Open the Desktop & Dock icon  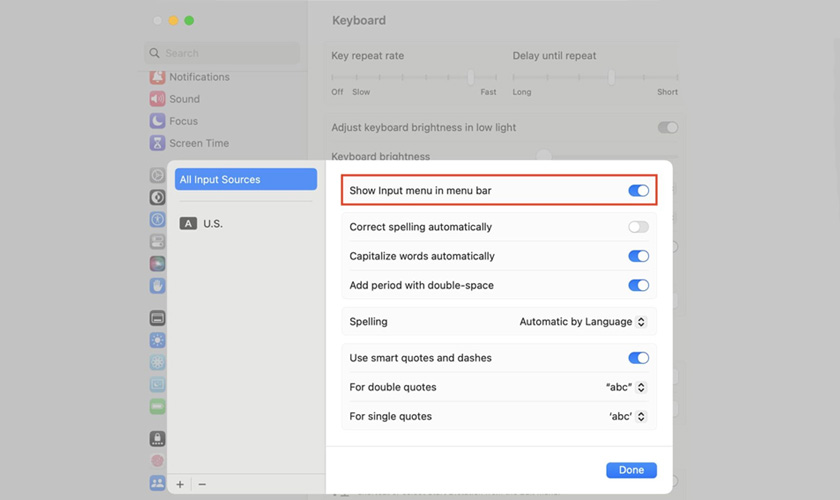click(157, 318)
